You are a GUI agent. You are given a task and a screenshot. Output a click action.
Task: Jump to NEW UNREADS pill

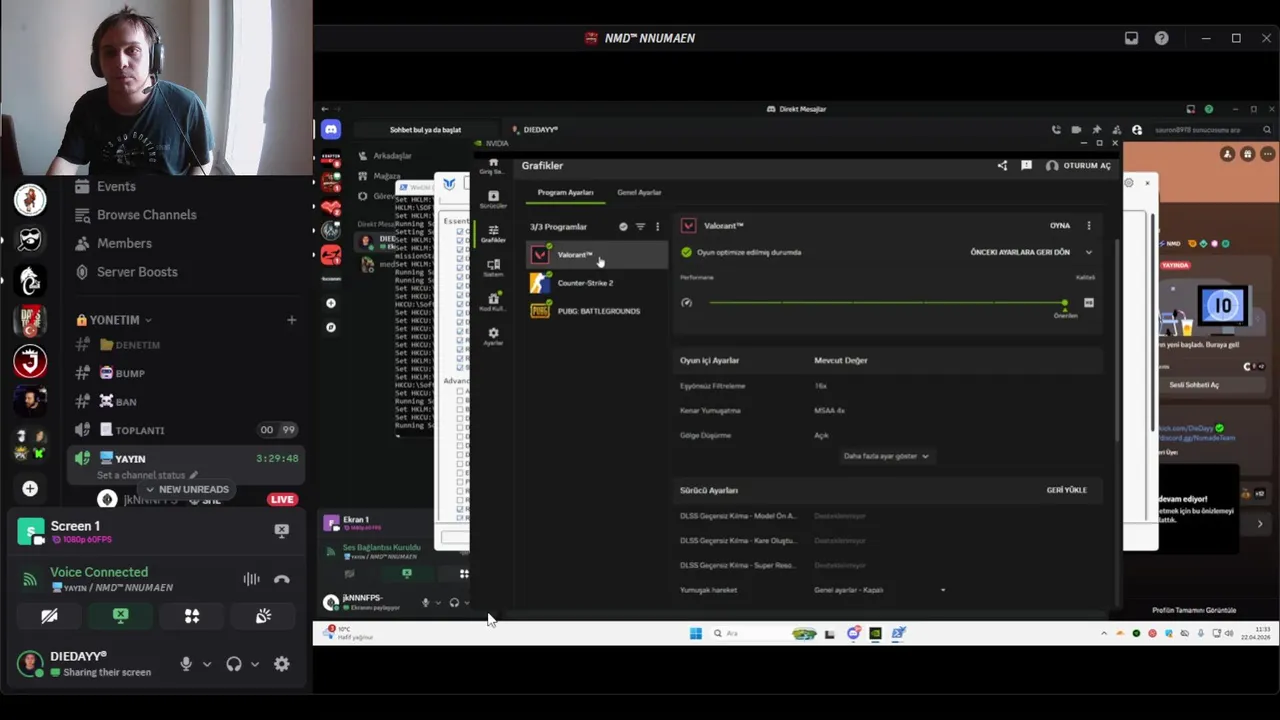tap(186, 489)
